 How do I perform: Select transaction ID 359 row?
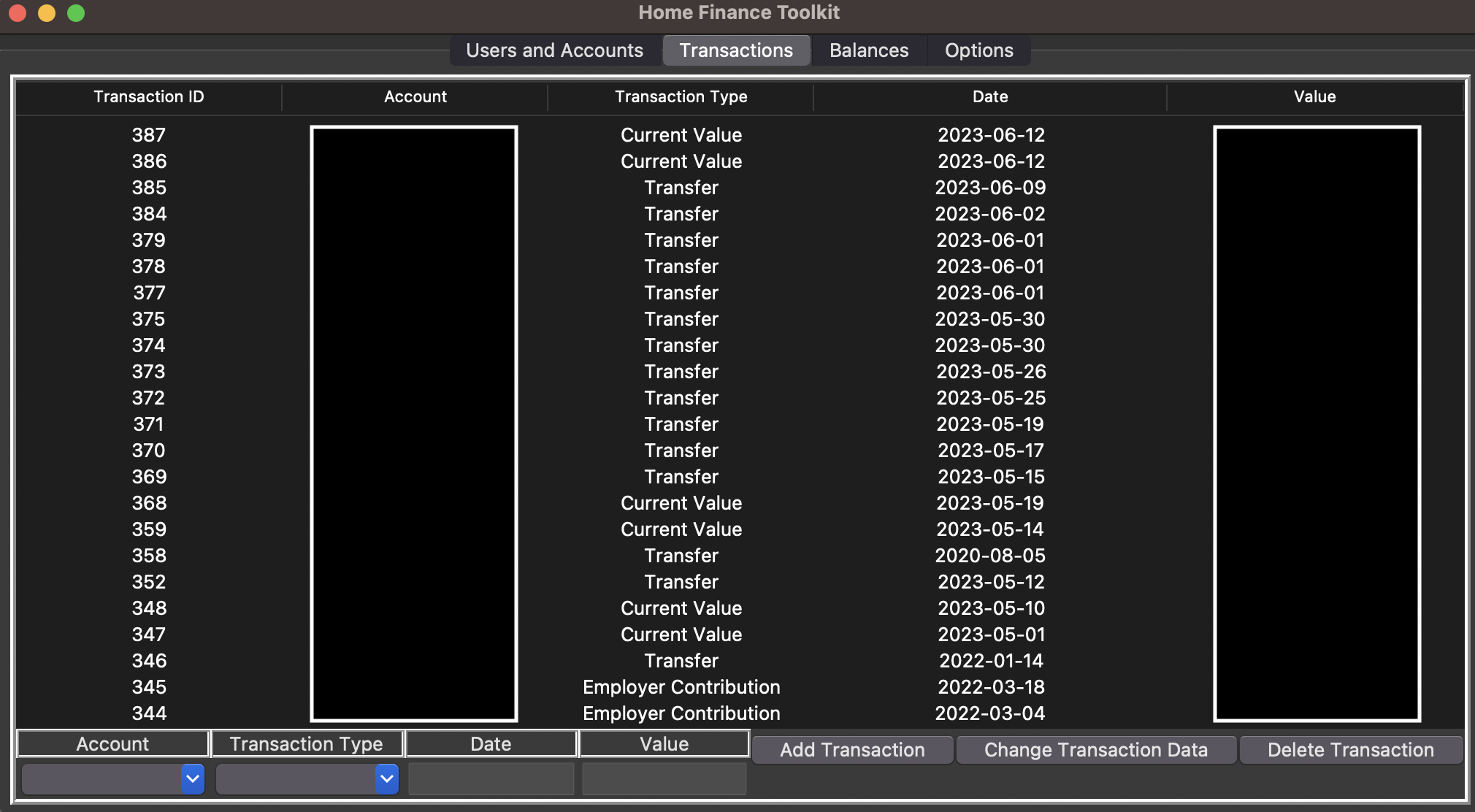click(x=740, y=529)
